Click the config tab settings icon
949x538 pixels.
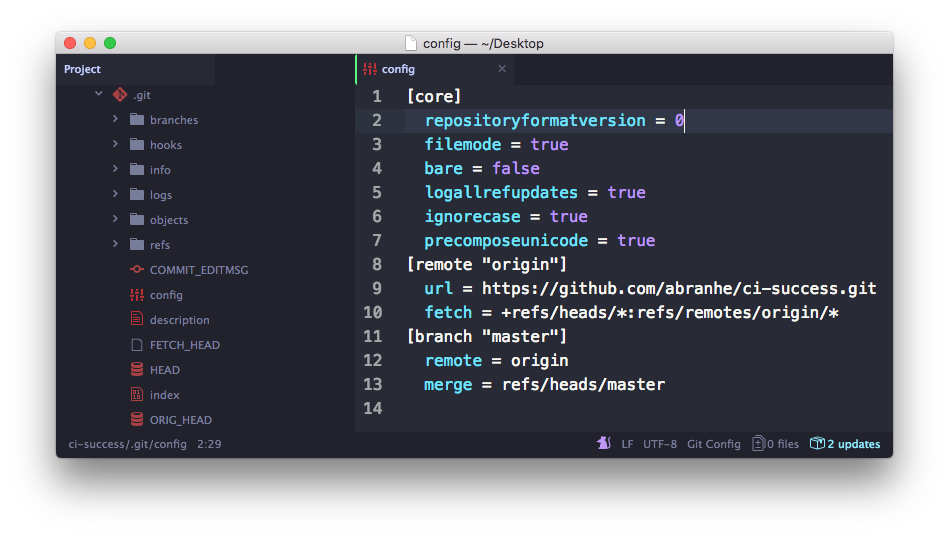tap(370, 69)
